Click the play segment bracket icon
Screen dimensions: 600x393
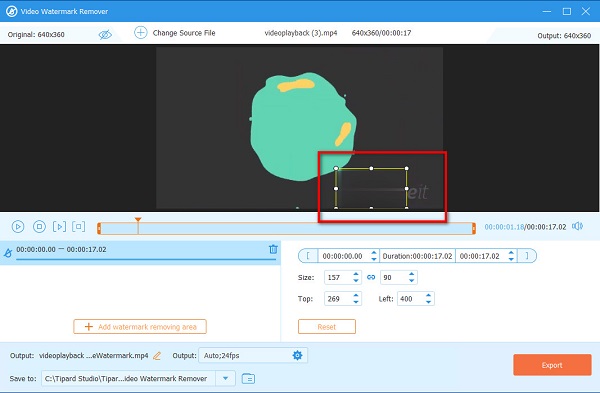(x=59, y=227)
